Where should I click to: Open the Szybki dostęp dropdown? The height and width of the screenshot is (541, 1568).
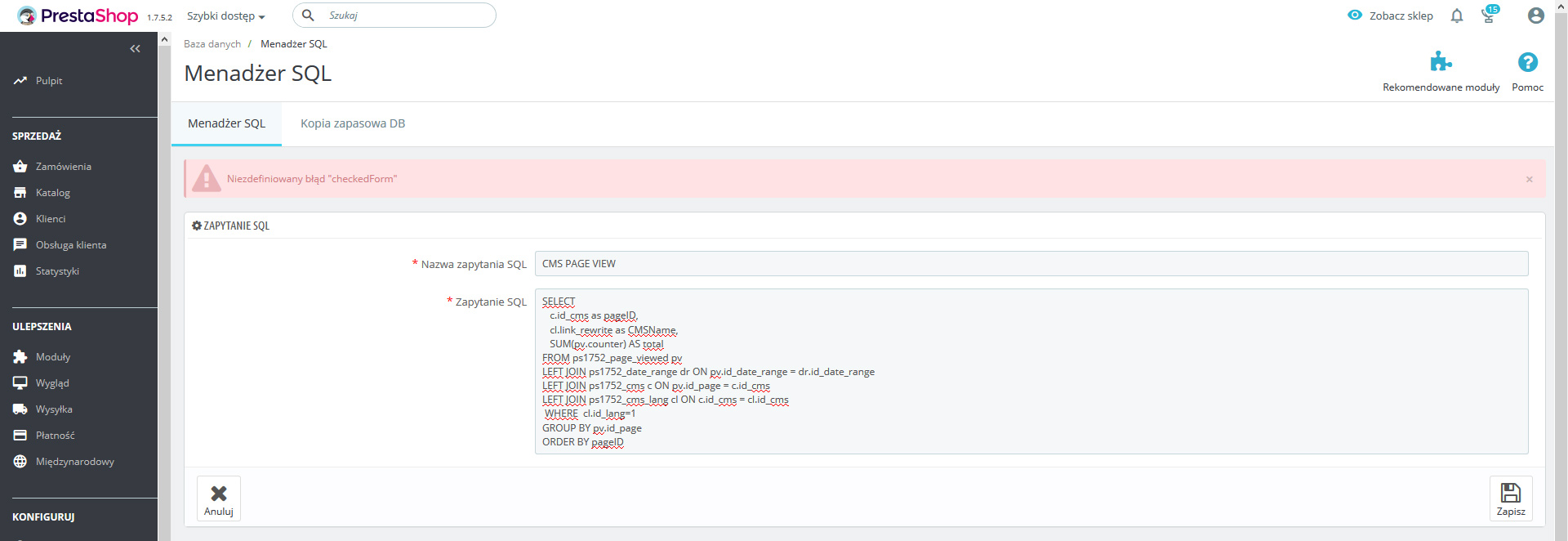click(225, 16)
